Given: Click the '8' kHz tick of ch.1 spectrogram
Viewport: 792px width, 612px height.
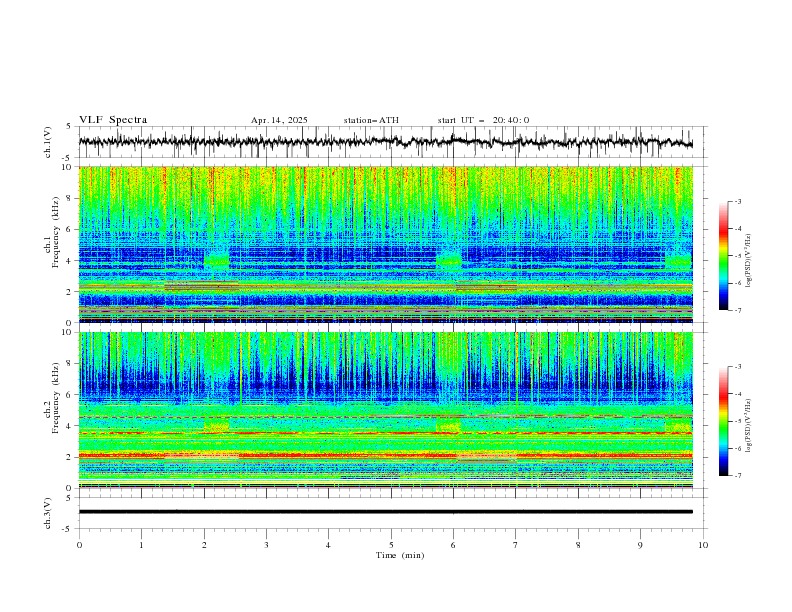Looking at the screenshot, I should (69, 198).
